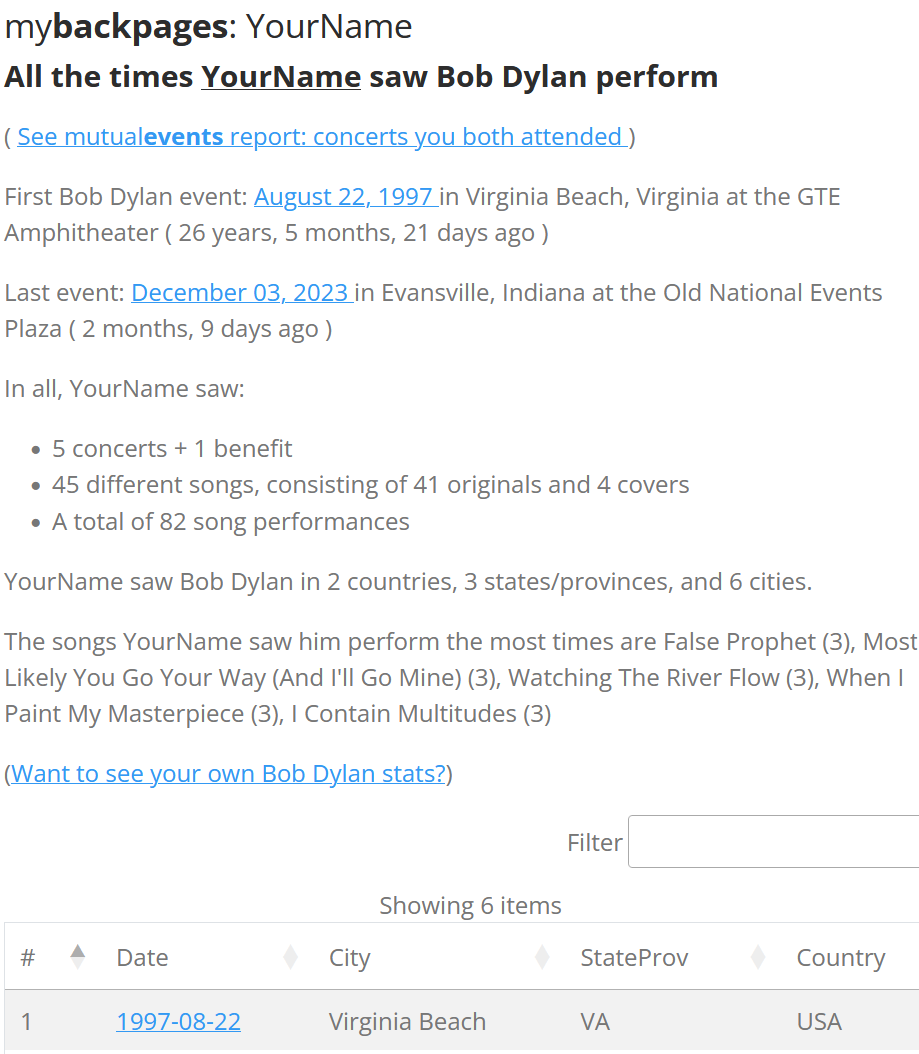Click the sort arrows in StateProv column header
The width and height of the screenshot is (919, 1054).
(x=758, y=957)
